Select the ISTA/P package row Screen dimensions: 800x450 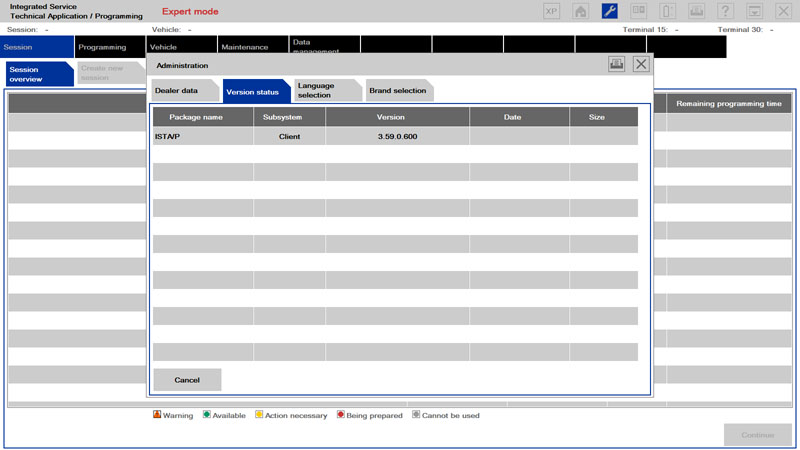395,136
